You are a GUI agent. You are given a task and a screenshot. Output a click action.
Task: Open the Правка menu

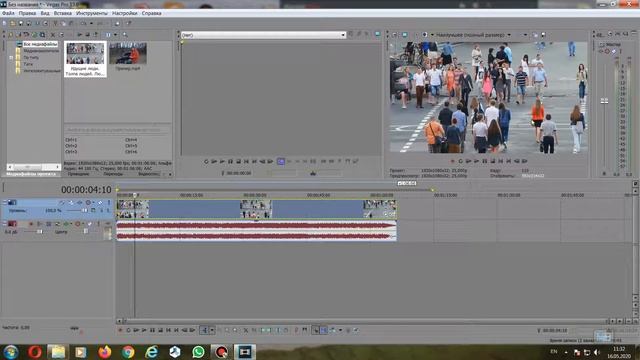(27, 13)
